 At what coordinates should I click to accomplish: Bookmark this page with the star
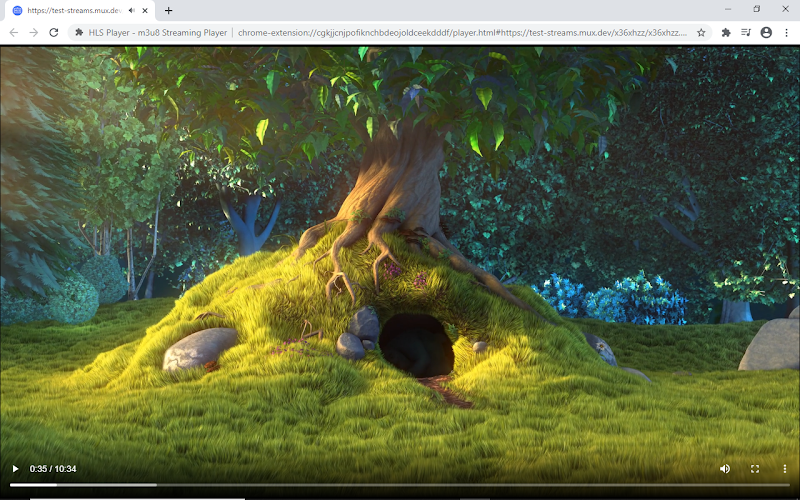701,33
